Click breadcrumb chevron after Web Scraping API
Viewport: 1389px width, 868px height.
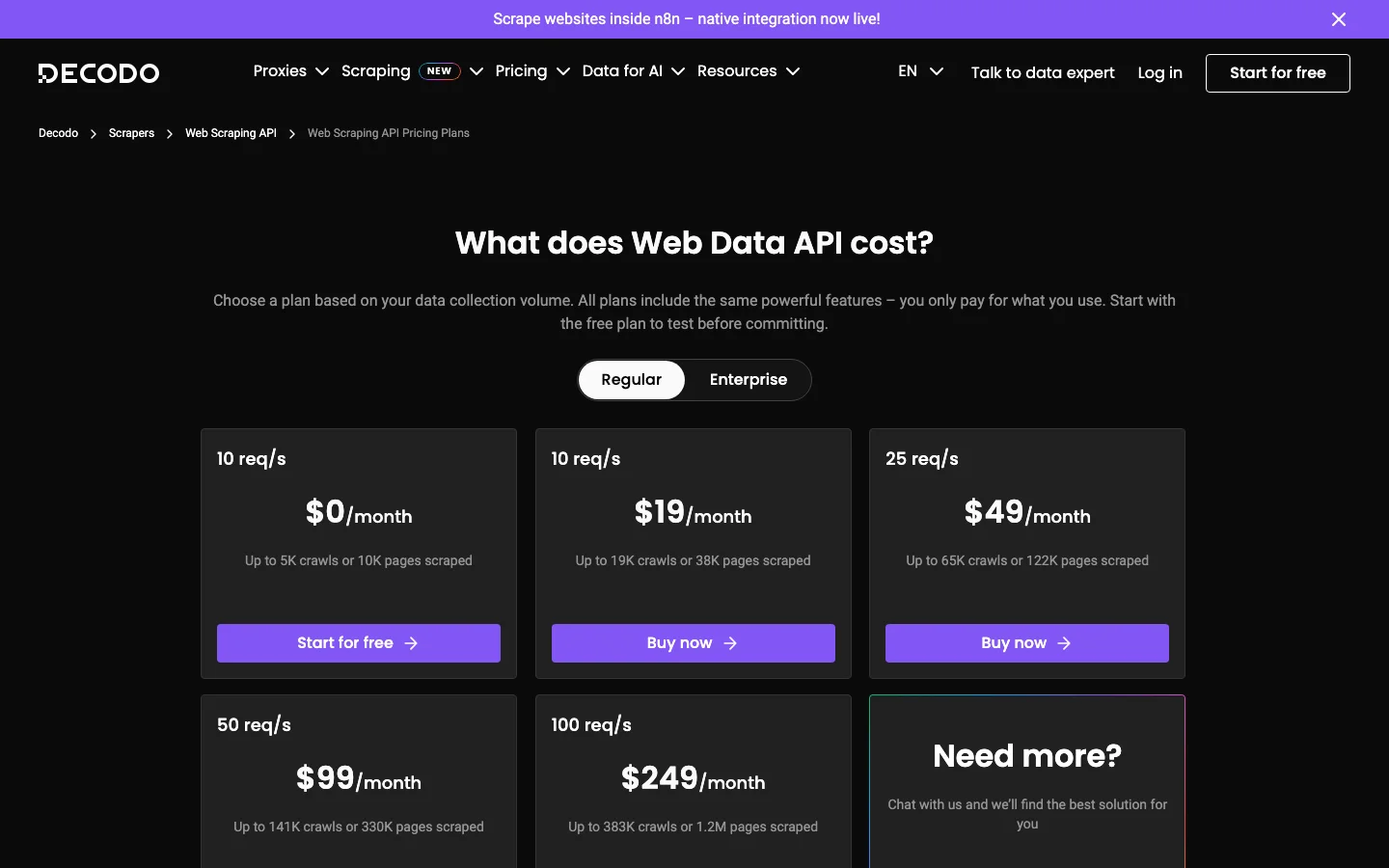(x=292, y=134)
